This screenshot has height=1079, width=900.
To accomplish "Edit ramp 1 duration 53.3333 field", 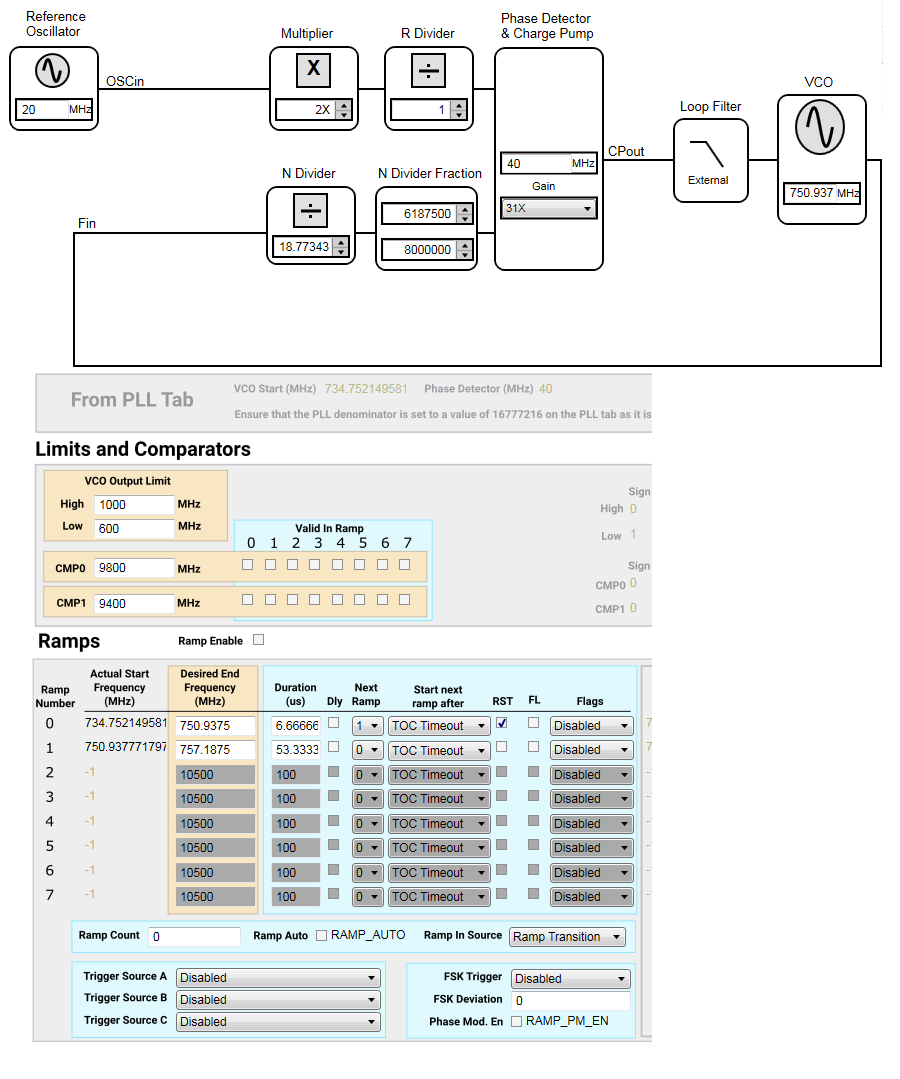I will (x=296, y=750).
